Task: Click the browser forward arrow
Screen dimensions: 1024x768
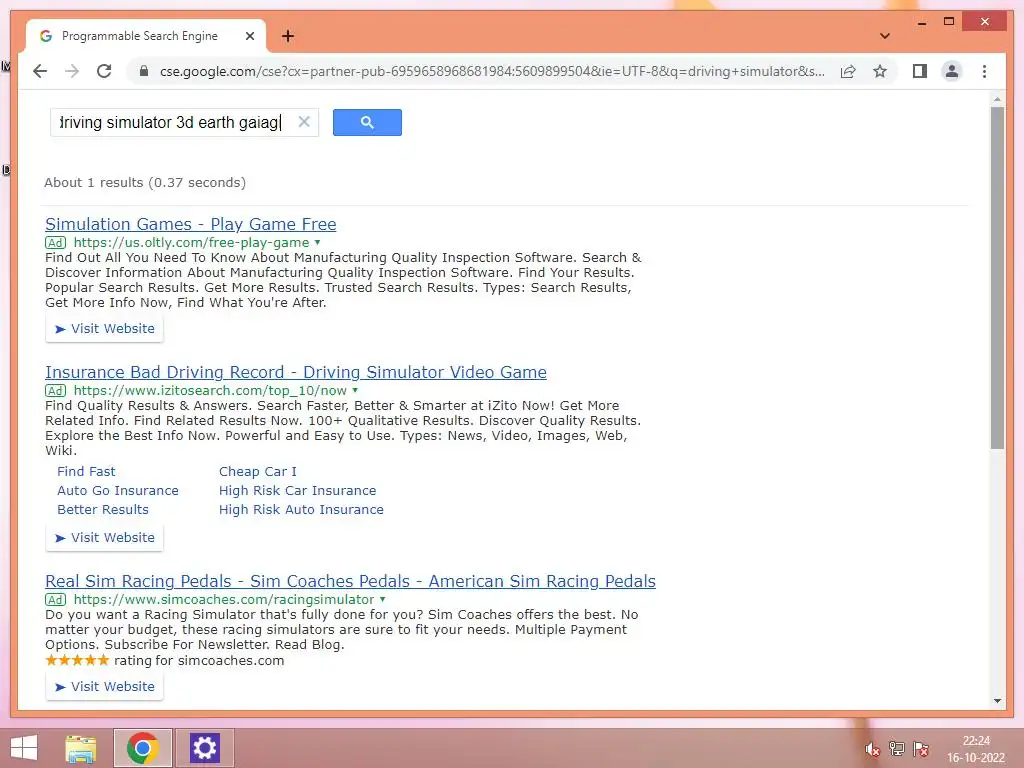Action: [72, 71]
